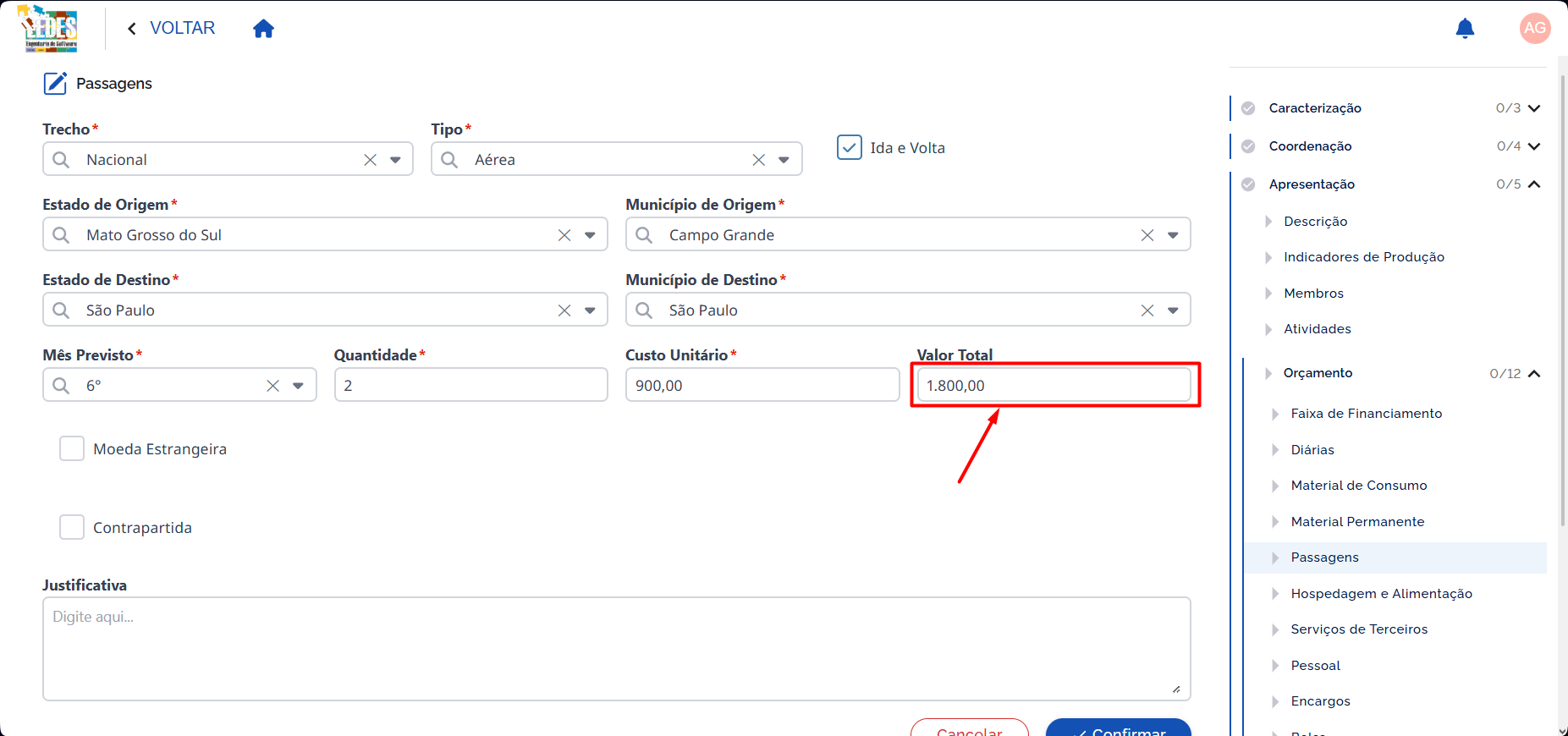
Task: Enable the Moeda Estrangeira checkbox
Action: [x=72, y=448]
